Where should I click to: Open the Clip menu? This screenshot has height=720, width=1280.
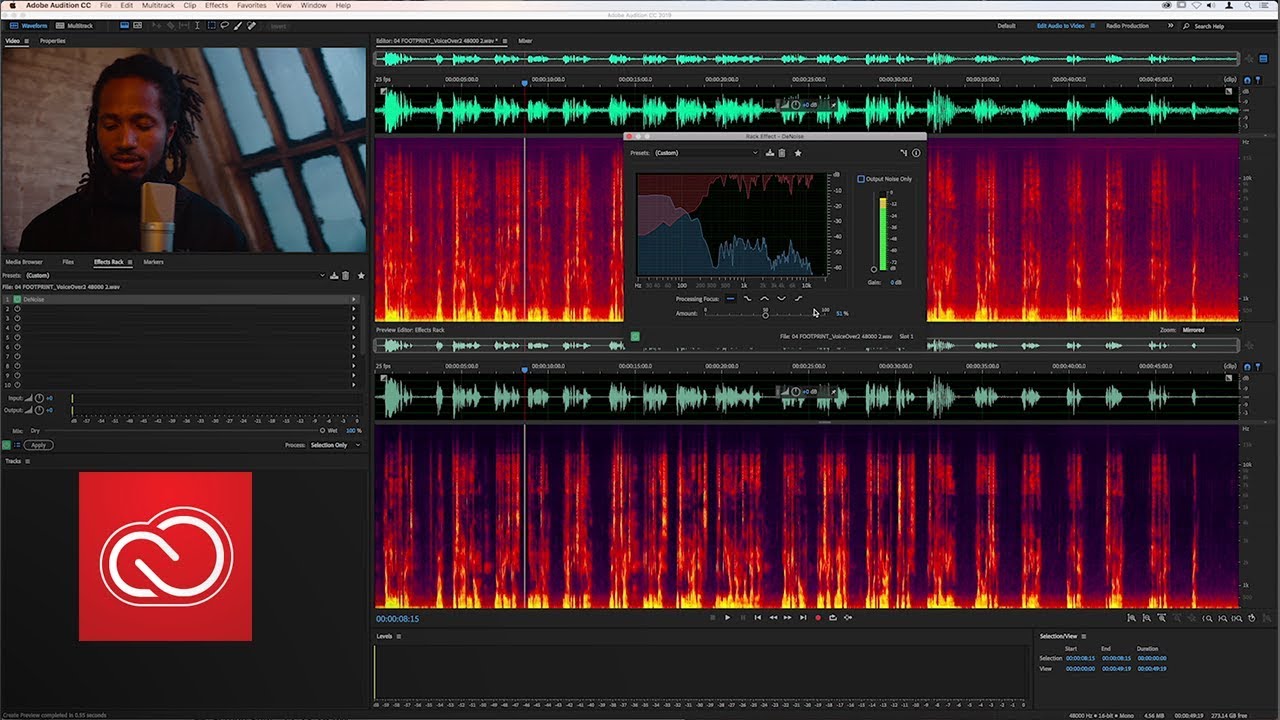point(190,6)
